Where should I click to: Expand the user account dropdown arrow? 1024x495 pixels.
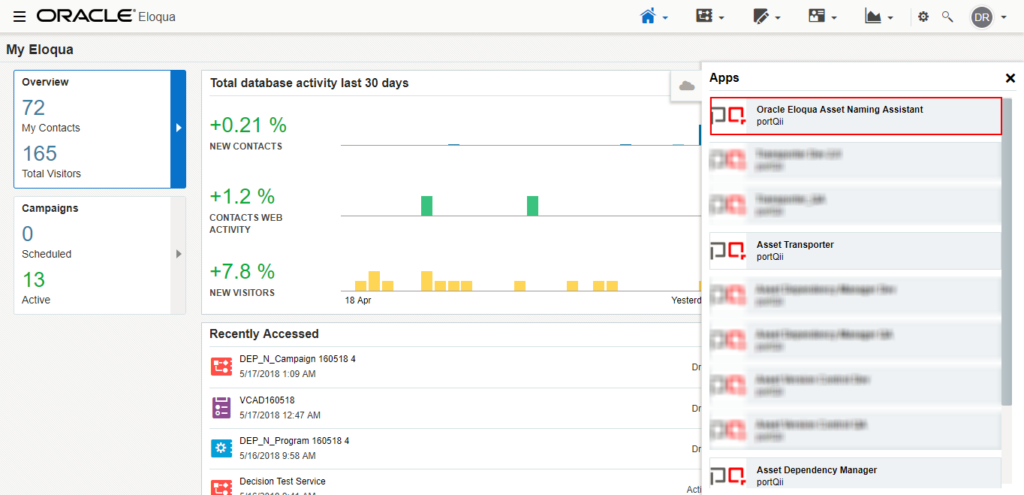(1003, 18)
